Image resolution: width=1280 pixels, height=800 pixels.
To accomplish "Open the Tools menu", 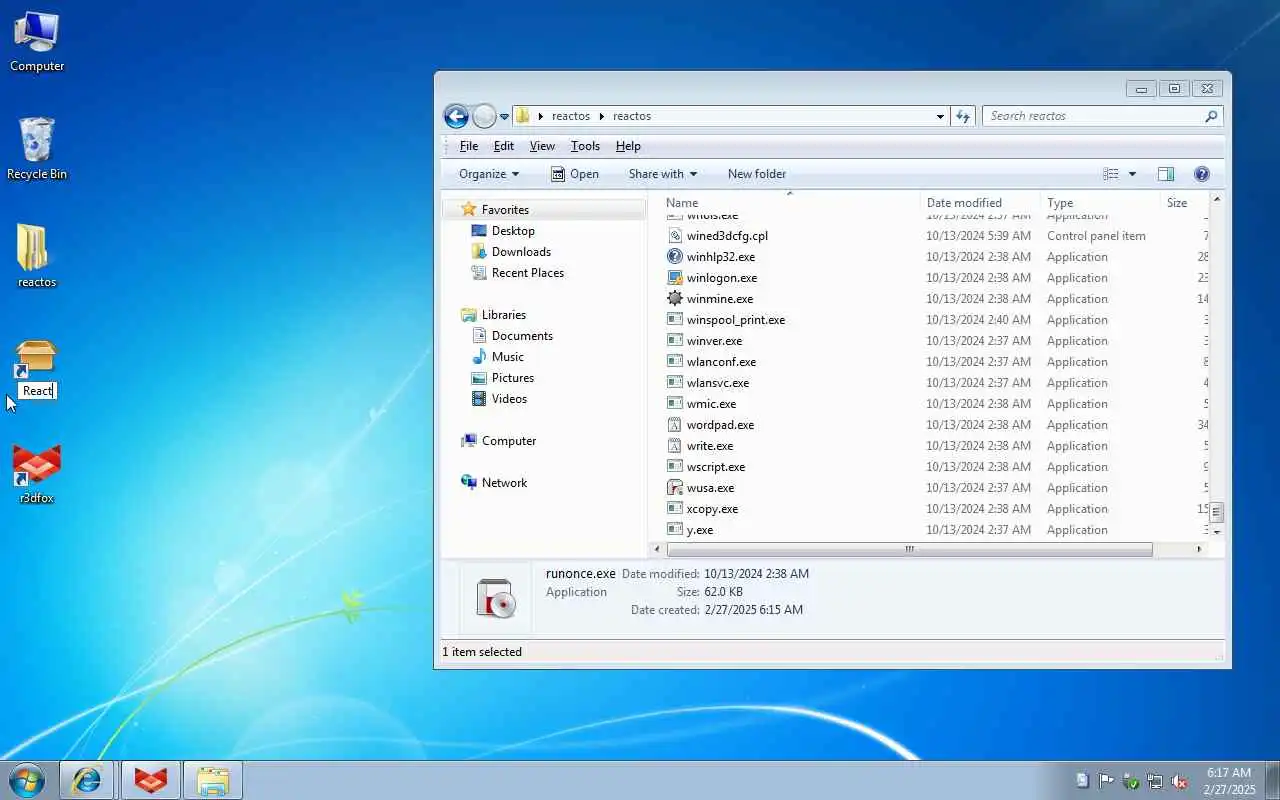I will [585, 146].
